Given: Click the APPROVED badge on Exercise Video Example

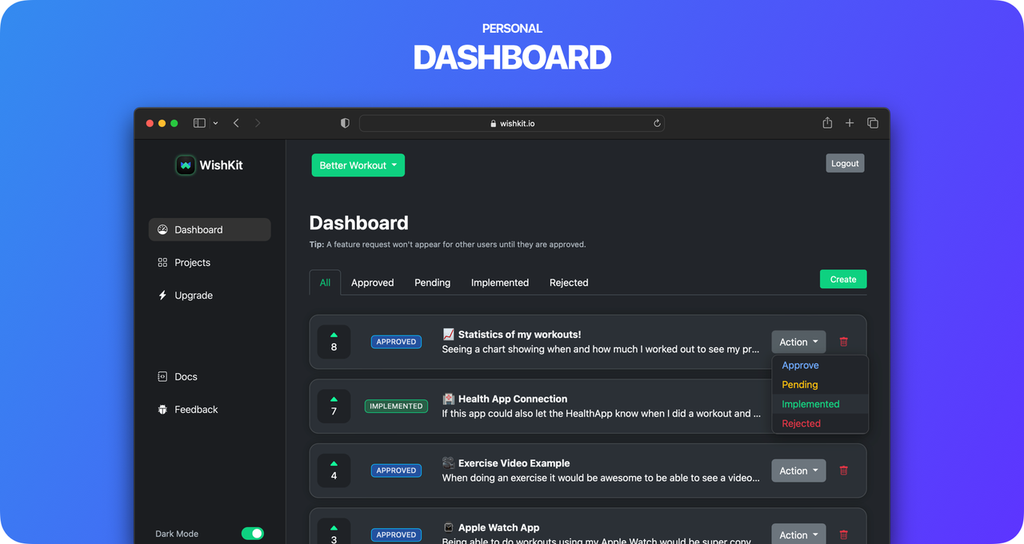Looking at the screenshot, I should (x=396, y=470).
